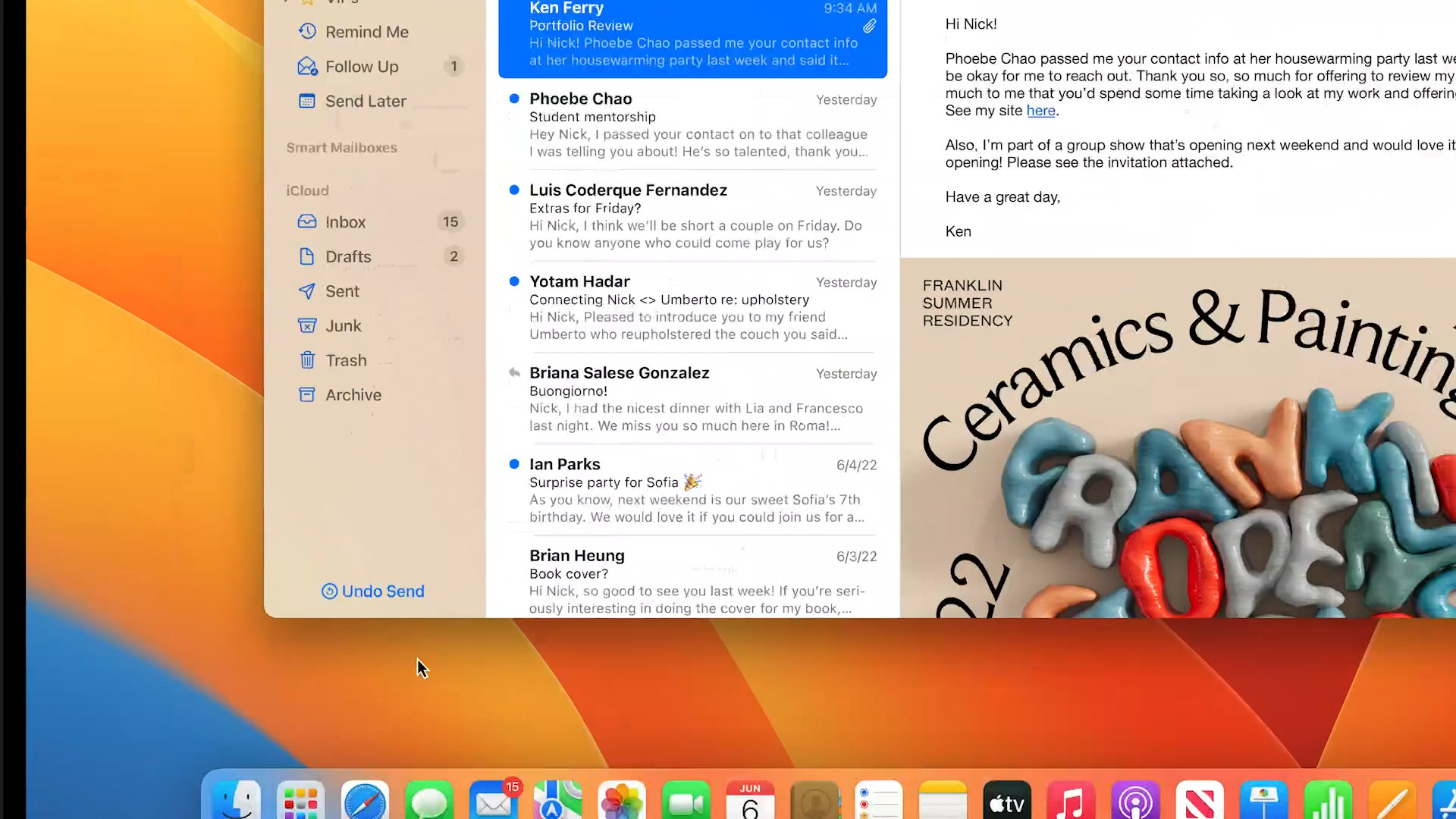The width and height of the screenshot is (1456, 819).
Task: Click the Junk mailbox icon
Action: point(307,325)
